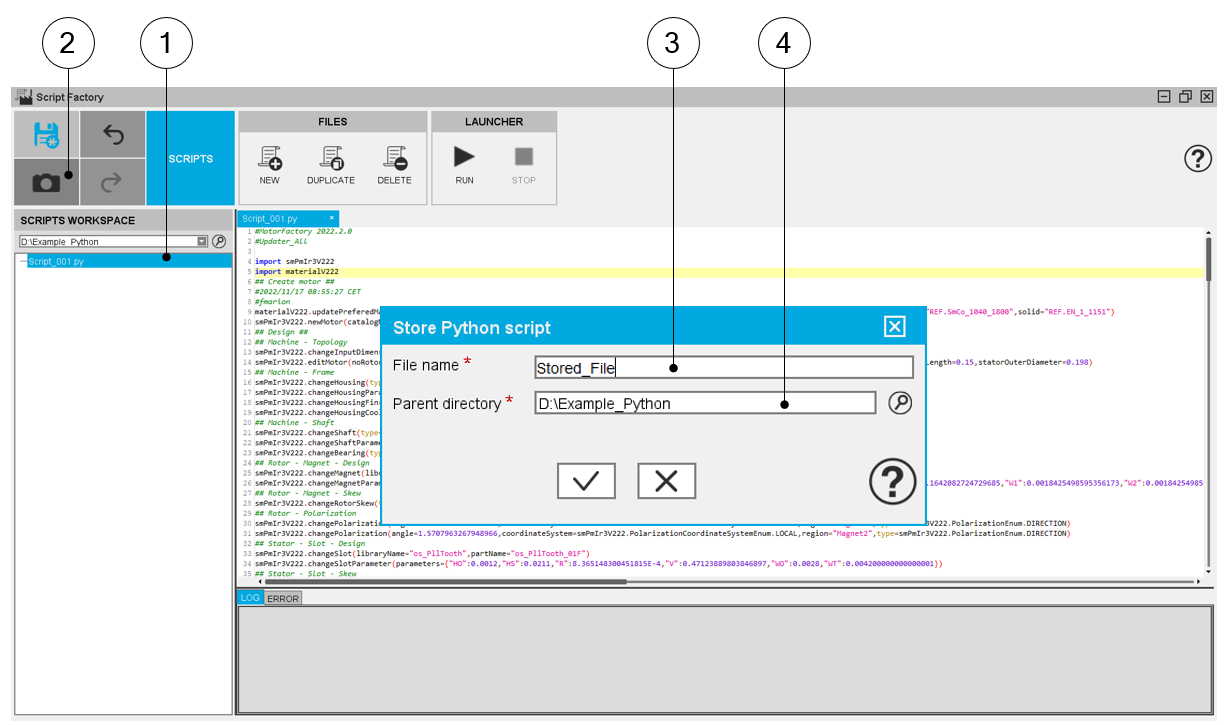The width and height of the screenshot is (1225, 725).
Task: Click the undo arrow icon
Action: 112,135
